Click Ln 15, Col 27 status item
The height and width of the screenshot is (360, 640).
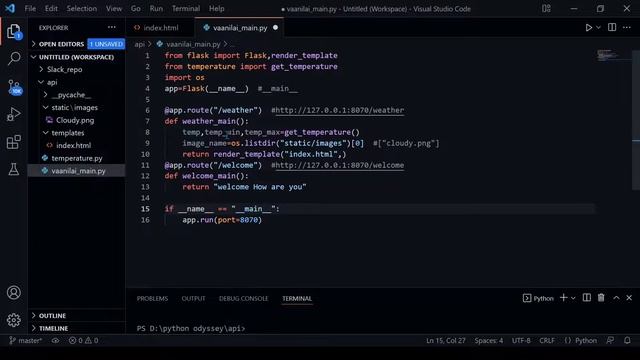(x=446, y=340)
